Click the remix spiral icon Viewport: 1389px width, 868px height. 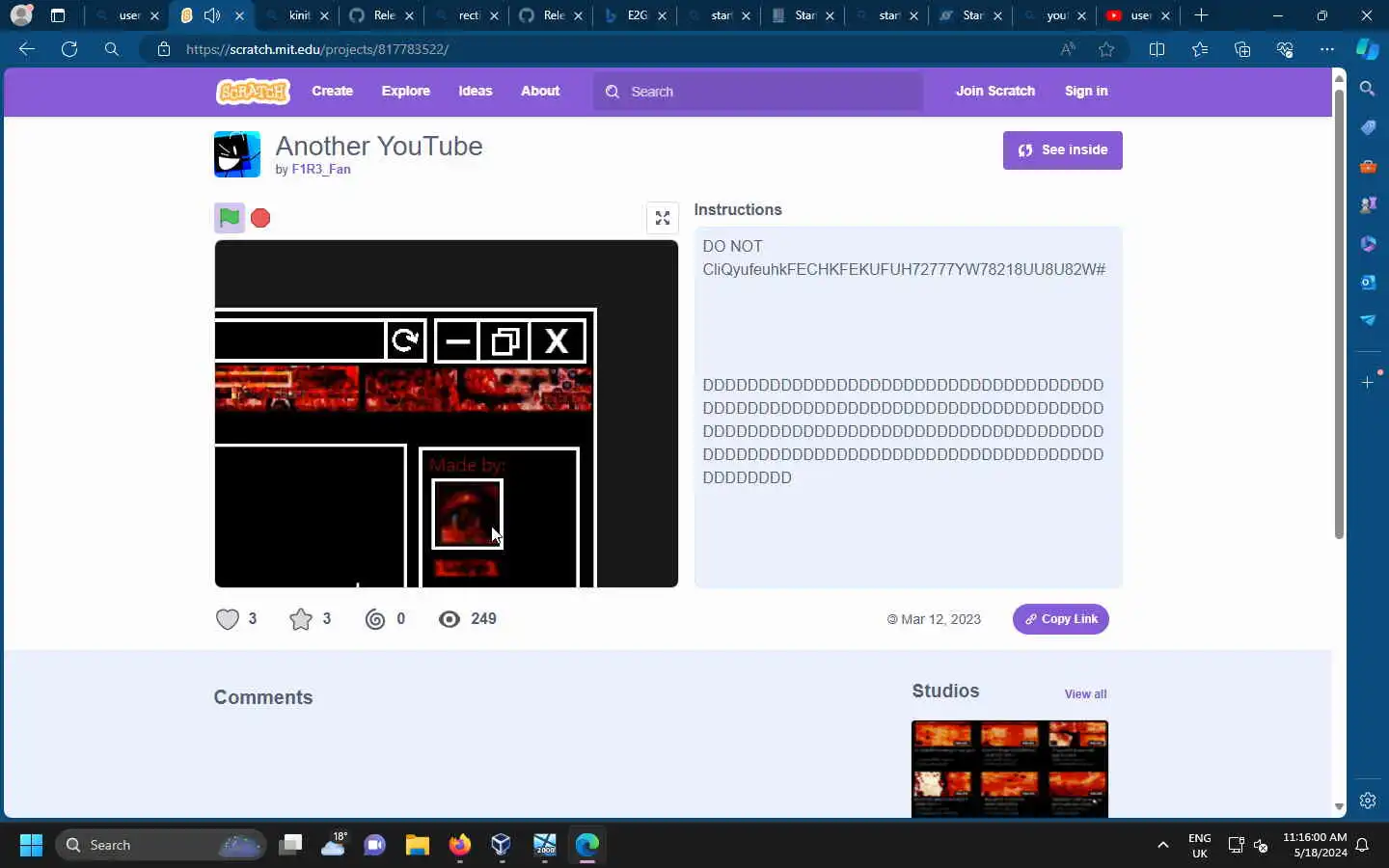coord(375,619)
